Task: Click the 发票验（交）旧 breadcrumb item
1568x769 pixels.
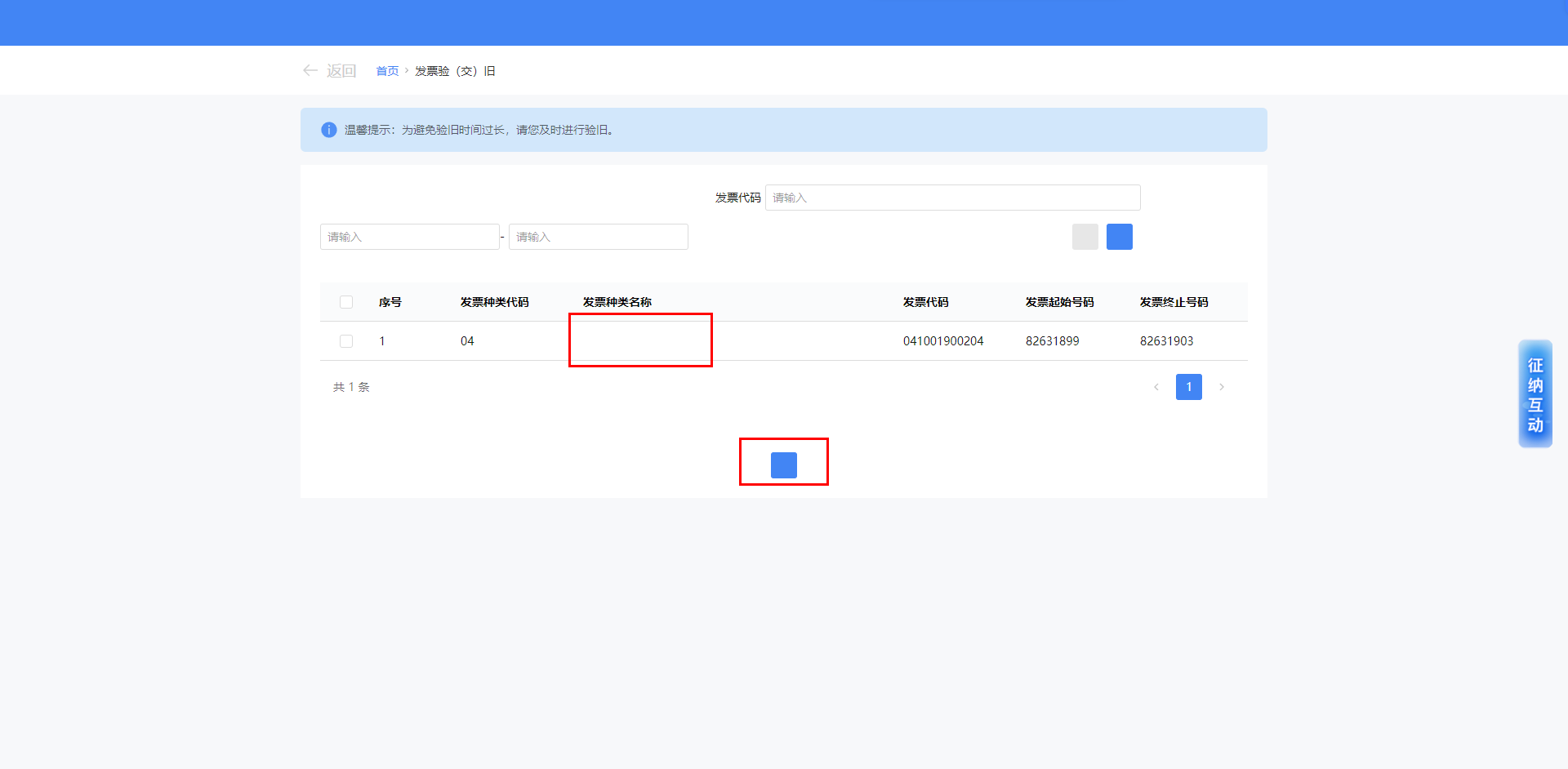Action: click(x=455, y=71)
